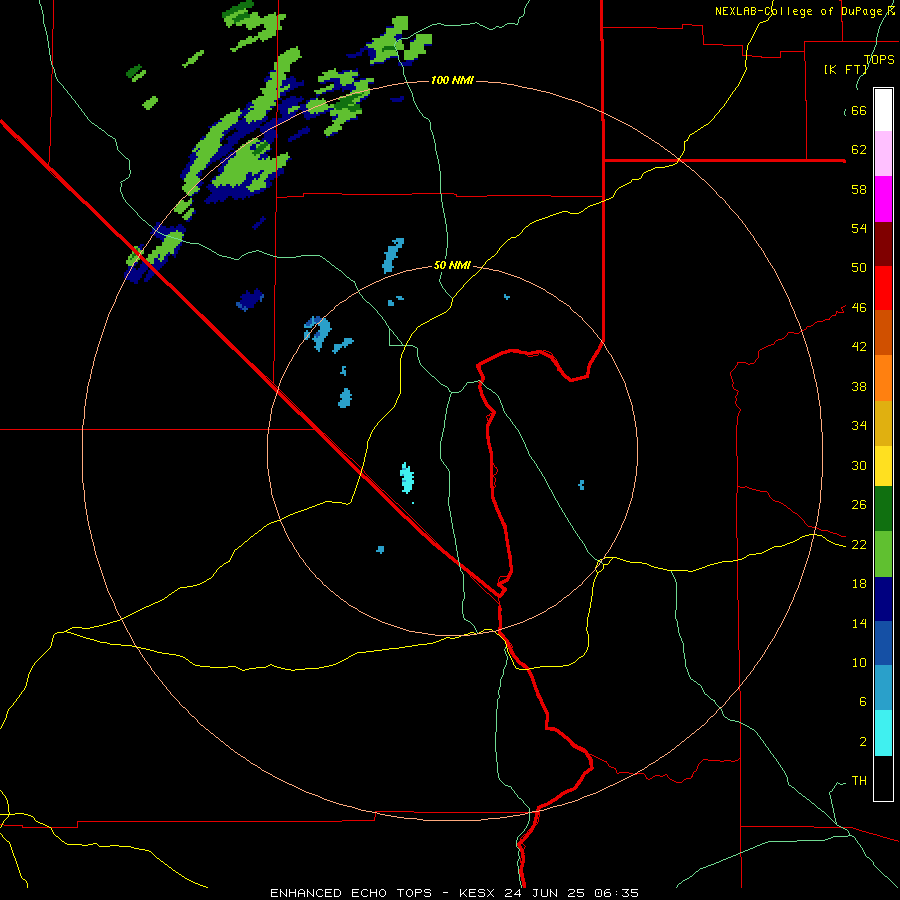Click the dark orange 46 legend swatch
Image resolution: width=900 pixels, height=900 pixels.
click(x=883, y=333)
